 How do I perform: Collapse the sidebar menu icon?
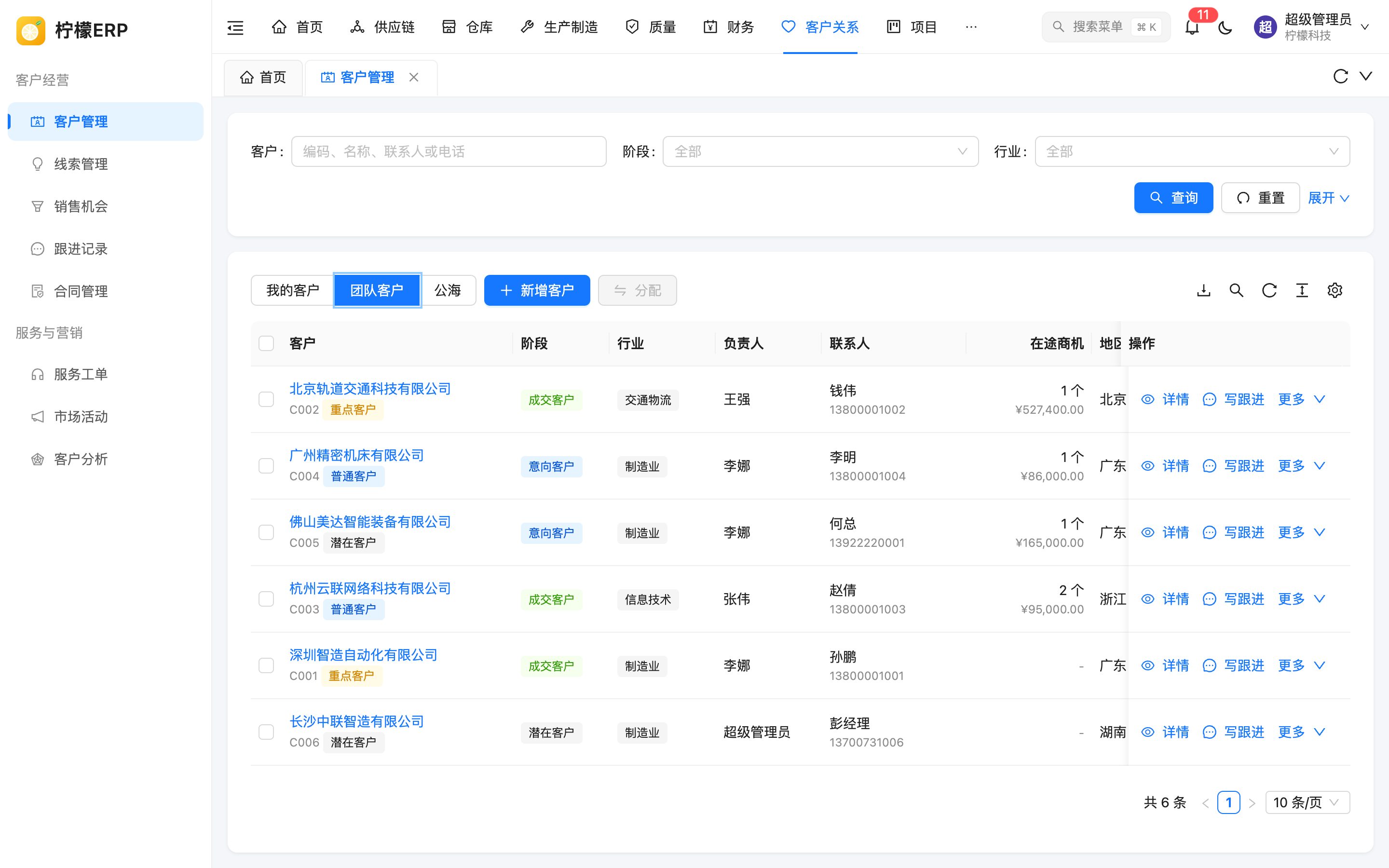pyautogui.click(x=235, y=27)
